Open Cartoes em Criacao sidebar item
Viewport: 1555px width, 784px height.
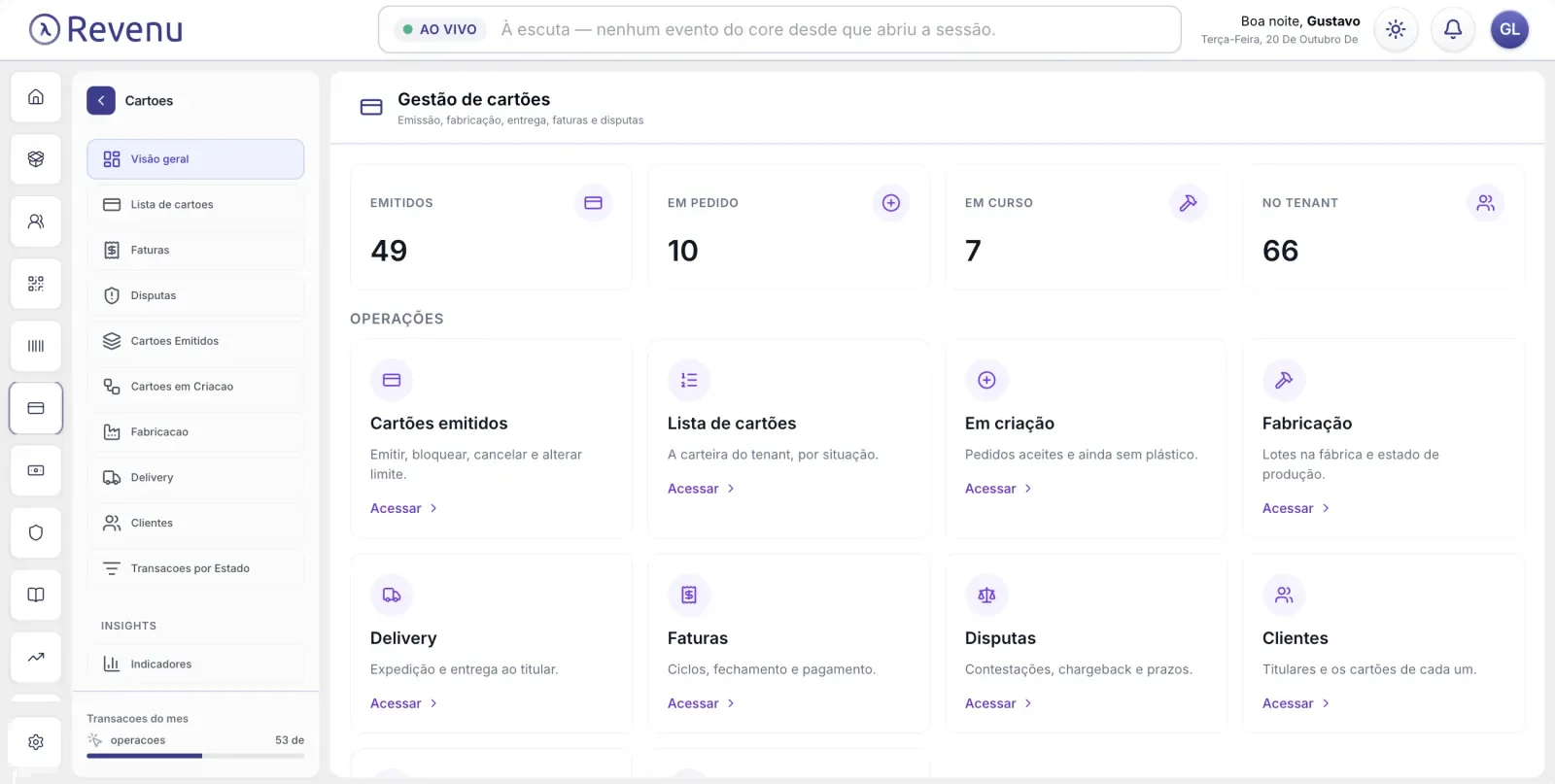[195, 387]
